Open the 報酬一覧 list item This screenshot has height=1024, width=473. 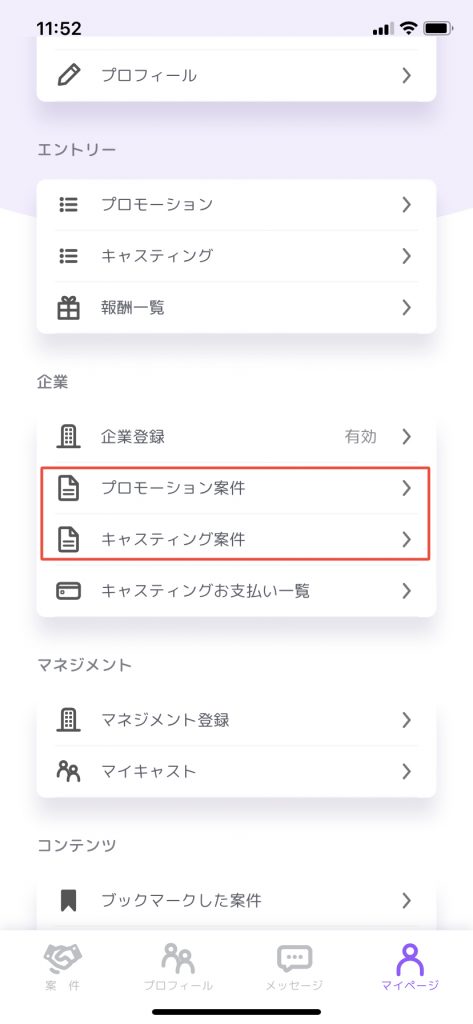coord(236,308)
